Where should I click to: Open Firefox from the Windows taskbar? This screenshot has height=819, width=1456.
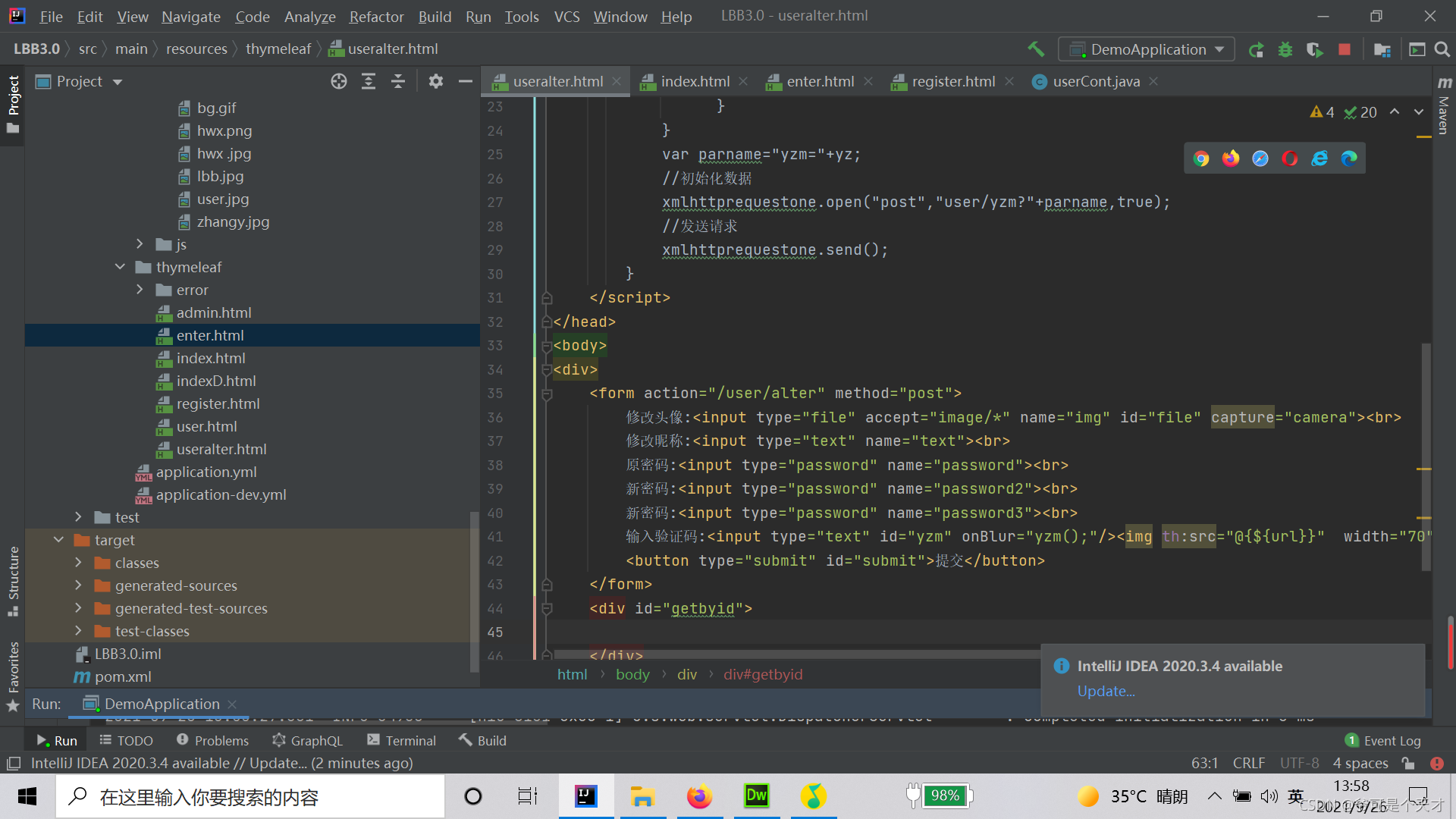pos(699,796)
